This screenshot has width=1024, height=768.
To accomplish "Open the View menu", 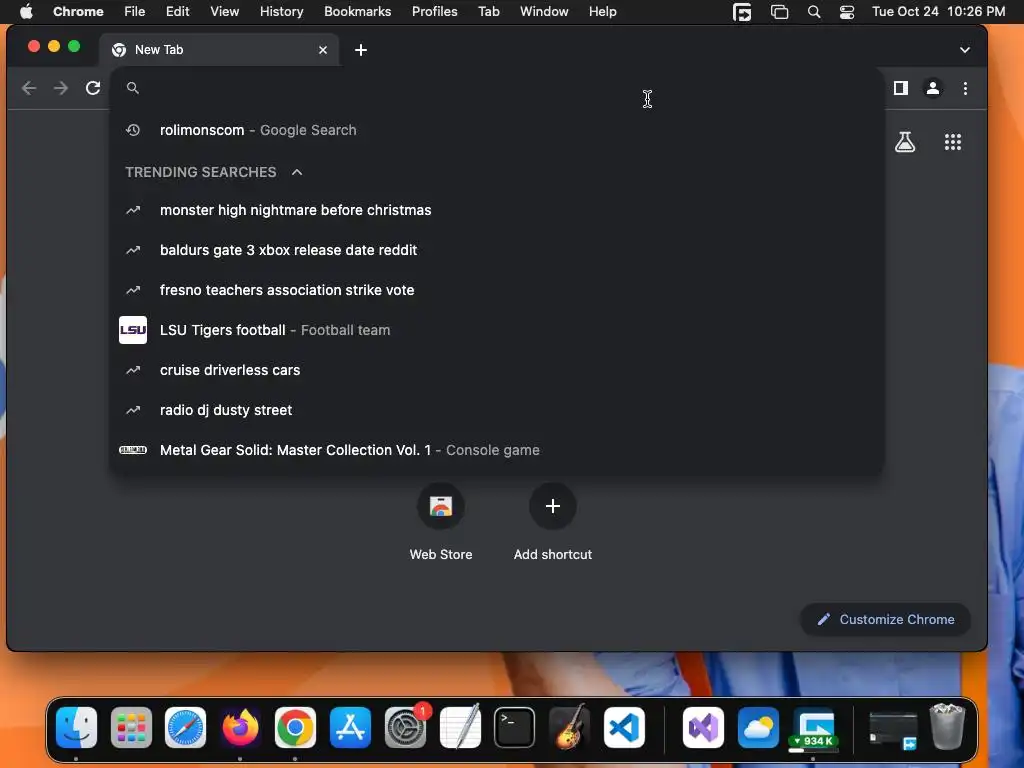I will coord(224,12).
